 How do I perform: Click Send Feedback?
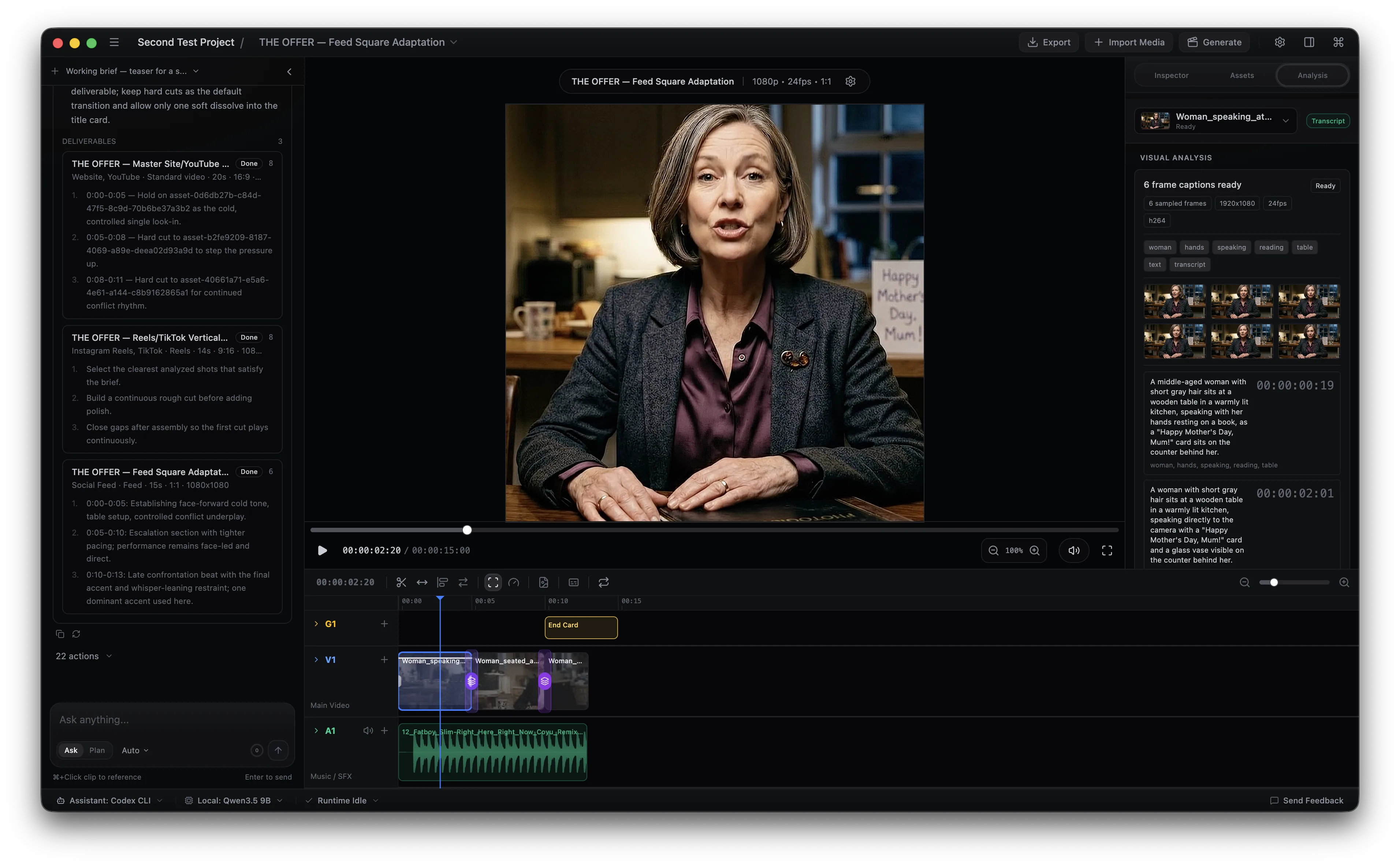1306,801
